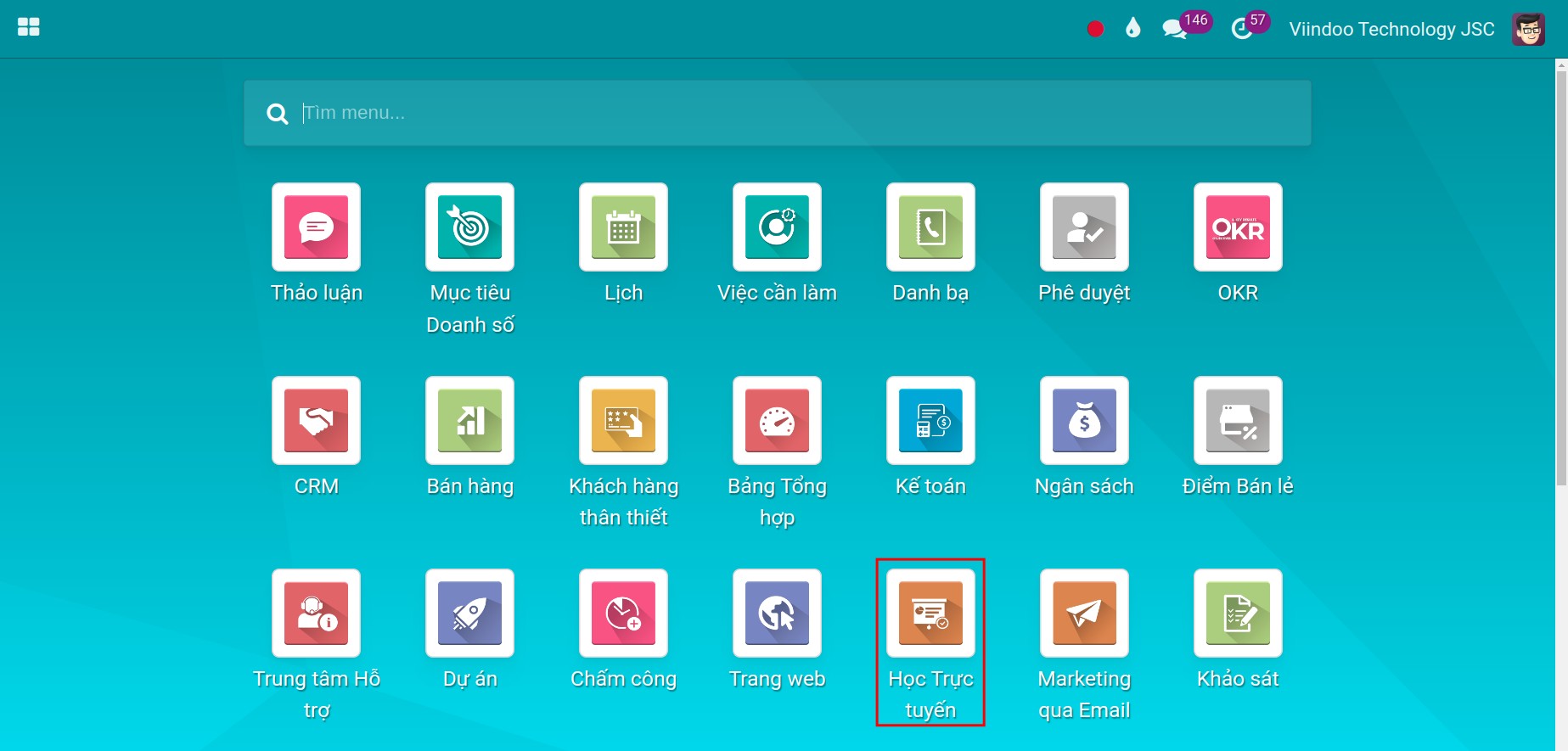The height and width of the screenshot is (751, 1568).
Task: Open the Kế toán accounting app
Action: [x=930, y=420]
